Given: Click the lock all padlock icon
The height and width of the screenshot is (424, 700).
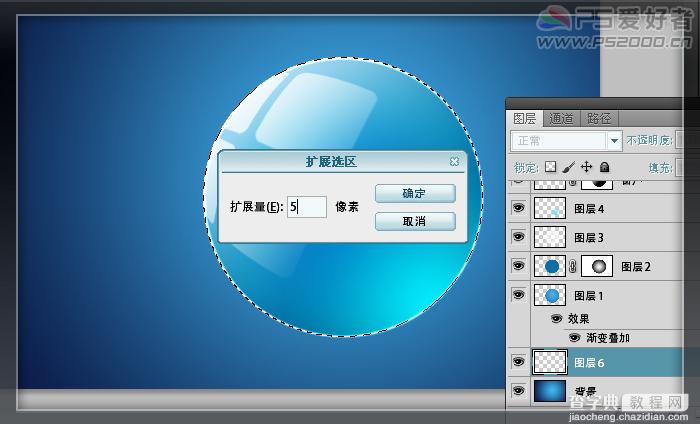Looking at the screenshot, I should click(x=604, y=167).
